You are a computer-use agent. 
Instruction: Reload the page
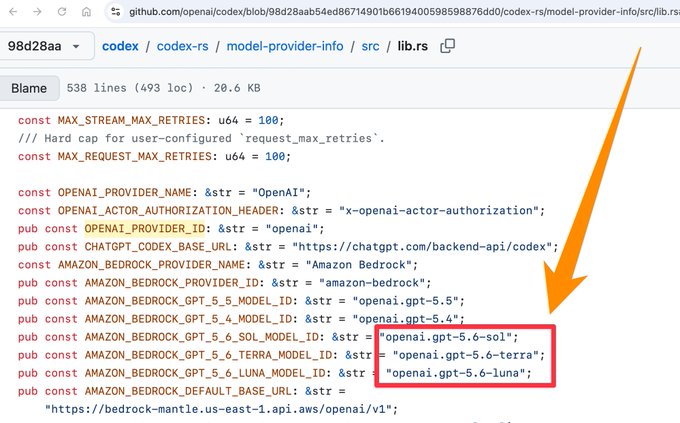tap(62, 12)
